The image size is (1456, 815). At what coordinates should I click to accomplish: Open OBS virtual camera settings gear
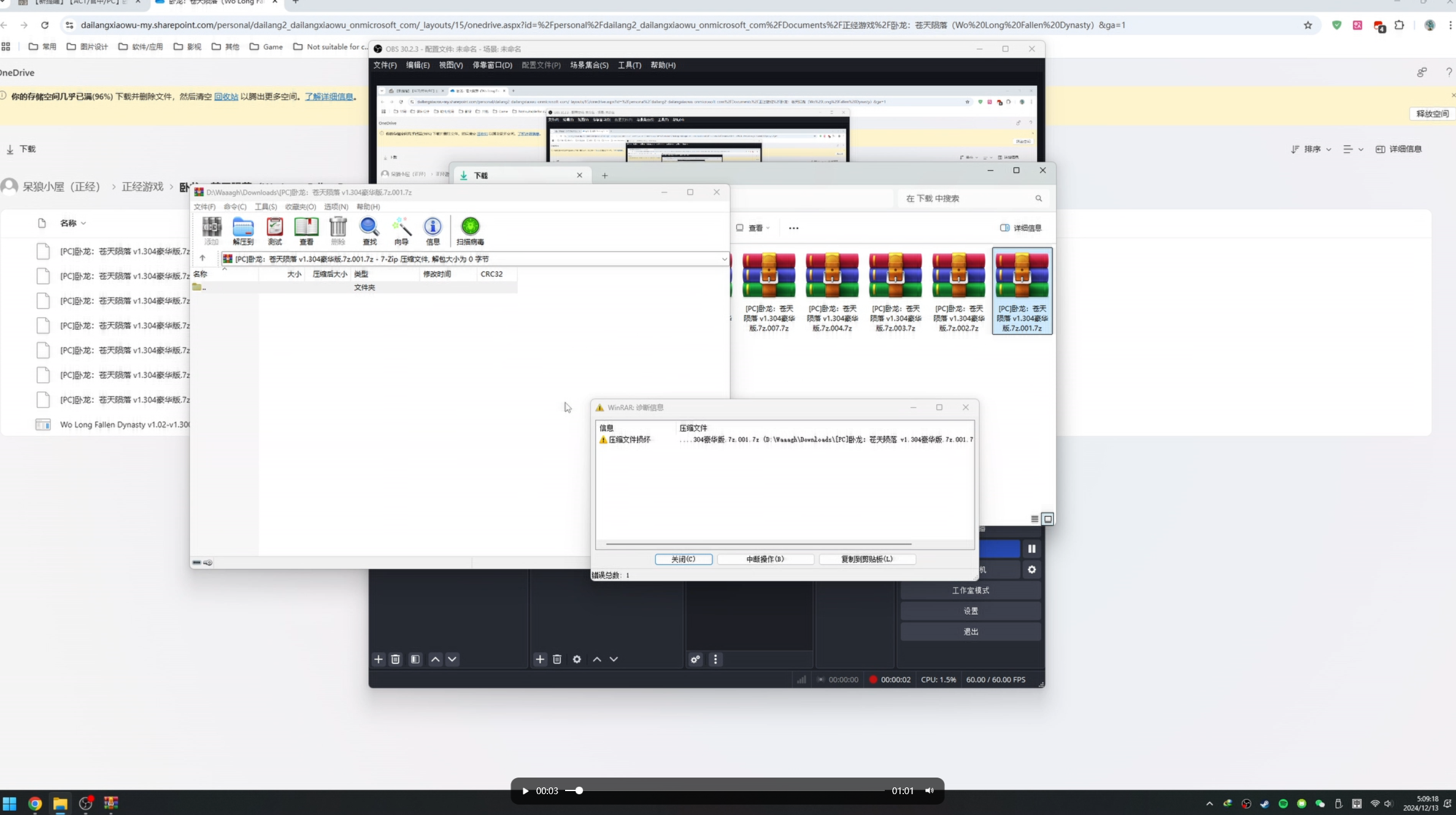tap(1032, 570)
